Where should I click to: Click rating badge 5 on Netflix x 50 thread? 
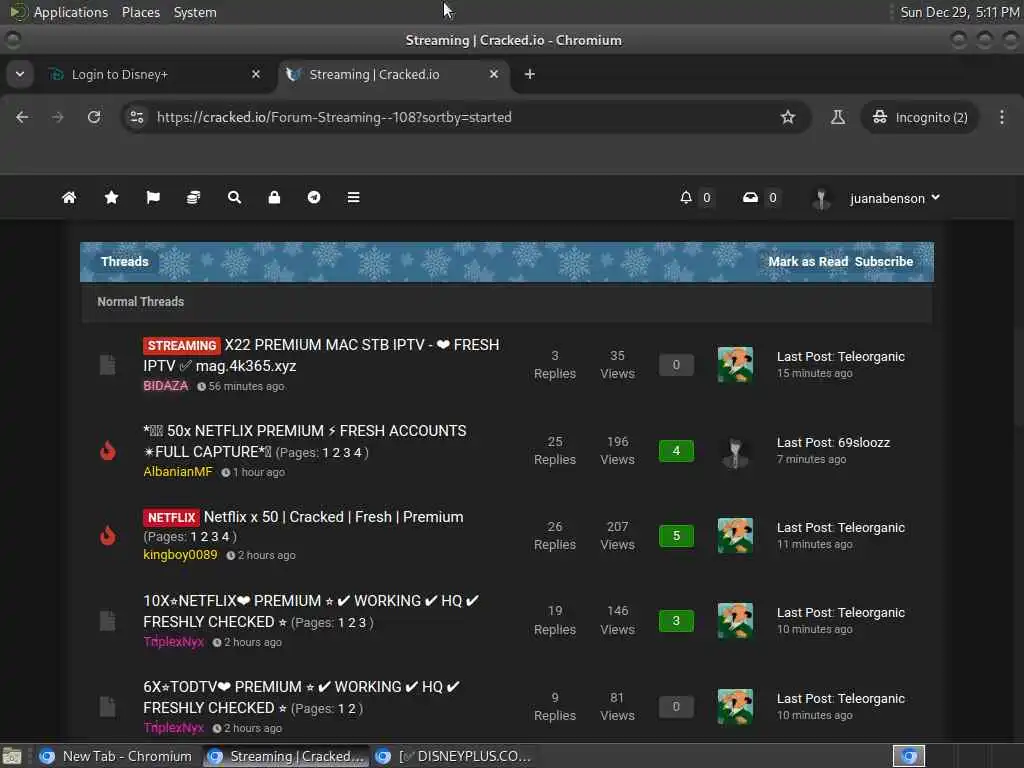(676, 536)
